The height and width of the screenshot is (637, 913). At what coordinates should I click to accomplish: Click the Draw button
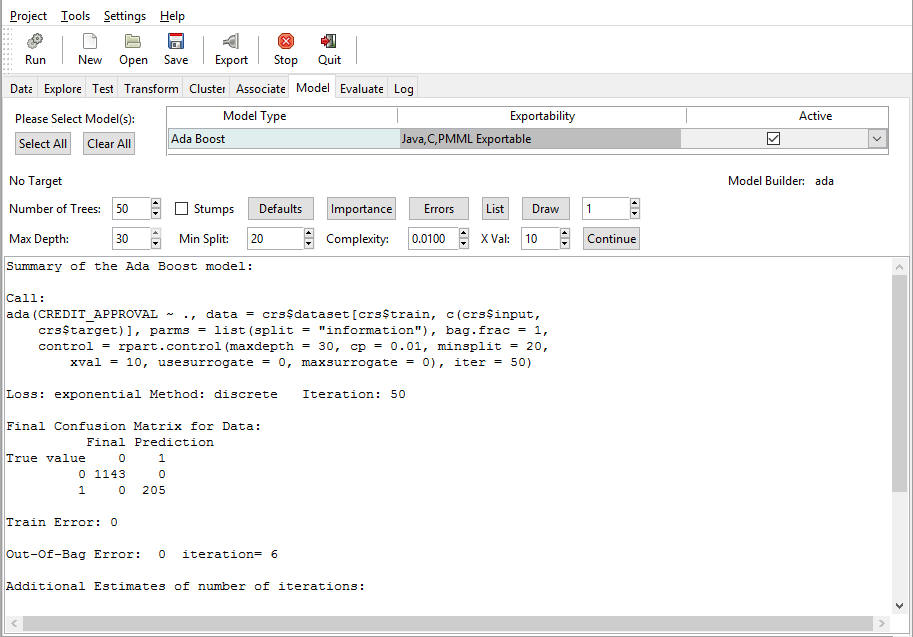point(545,208)
